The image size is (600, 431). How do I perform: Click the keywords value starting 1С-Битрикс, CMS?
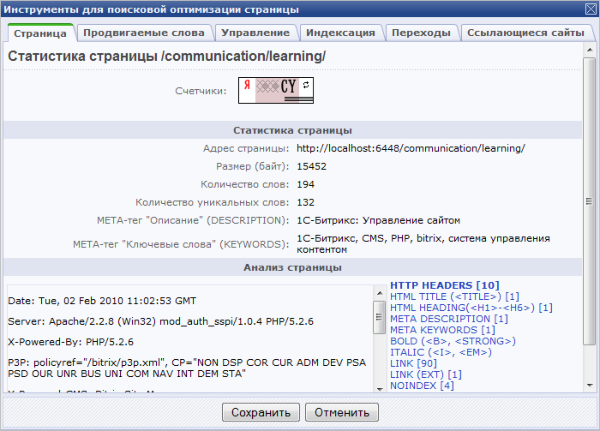coord(423,244)
